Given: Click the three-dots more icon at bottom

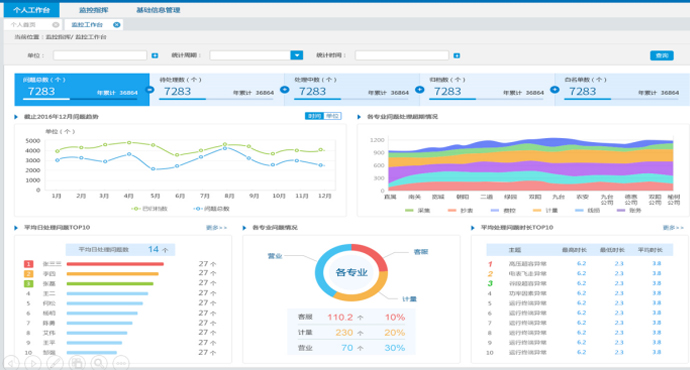Looking at the screenshot, I should coord(121,363).
